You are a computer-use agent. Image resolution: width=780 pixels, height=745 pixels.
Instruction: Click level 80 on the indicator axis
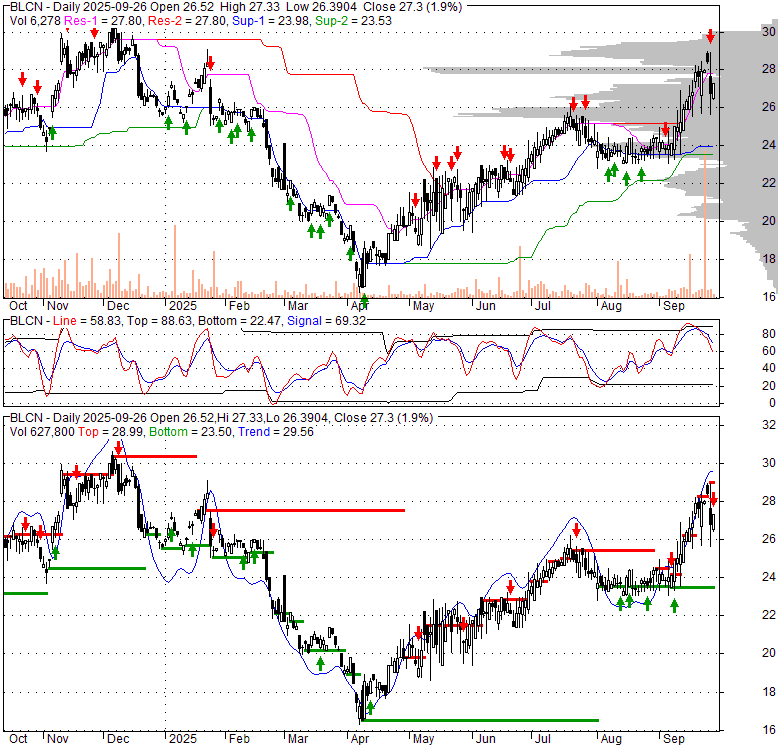click(769, 334)
